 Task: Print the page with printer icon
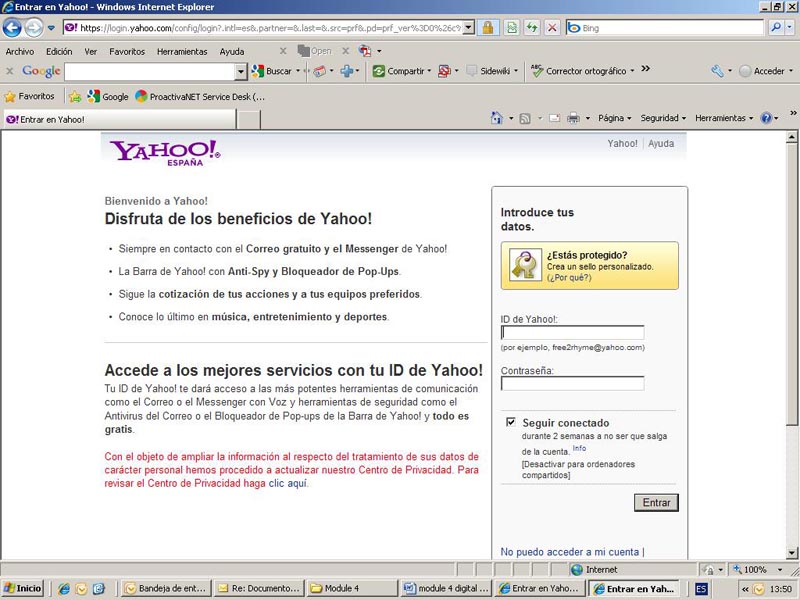tap(573, 118)
